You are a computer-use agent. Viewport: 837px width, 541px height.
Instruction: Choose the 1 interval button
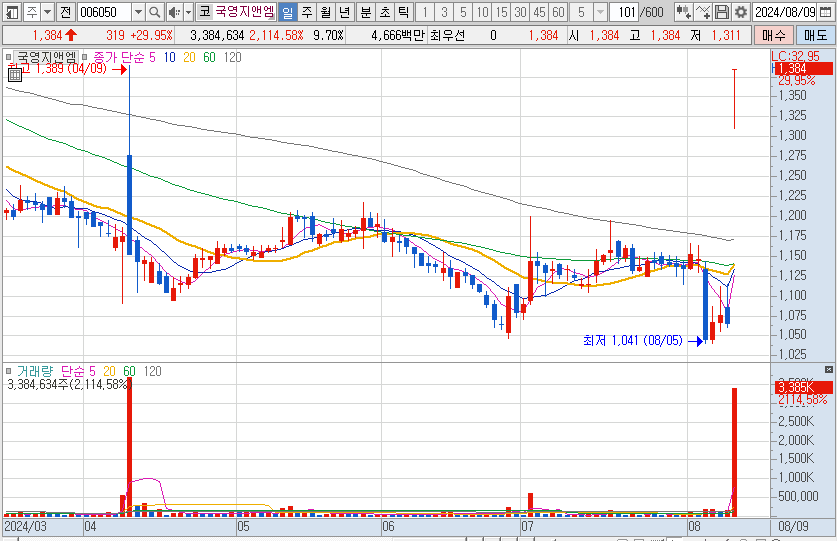click(425, 12)
